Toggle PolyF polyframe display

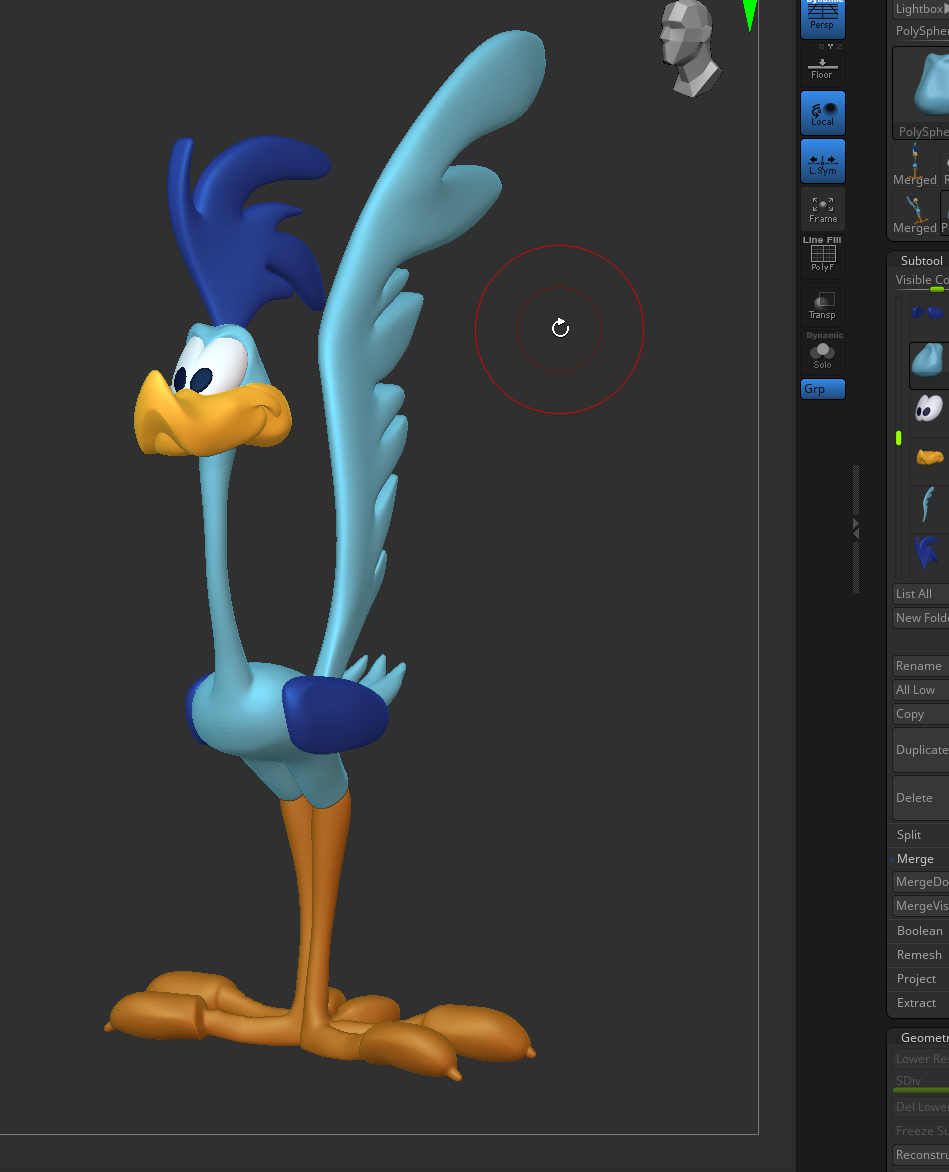[x=823, y=256]
